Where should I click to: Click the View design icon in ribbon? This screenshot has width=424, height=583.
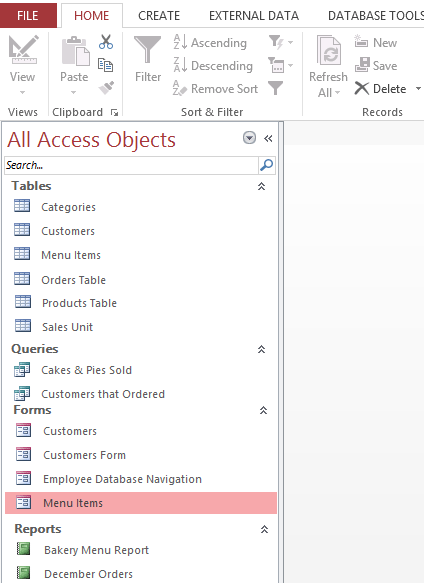click(x=23, y=49)
